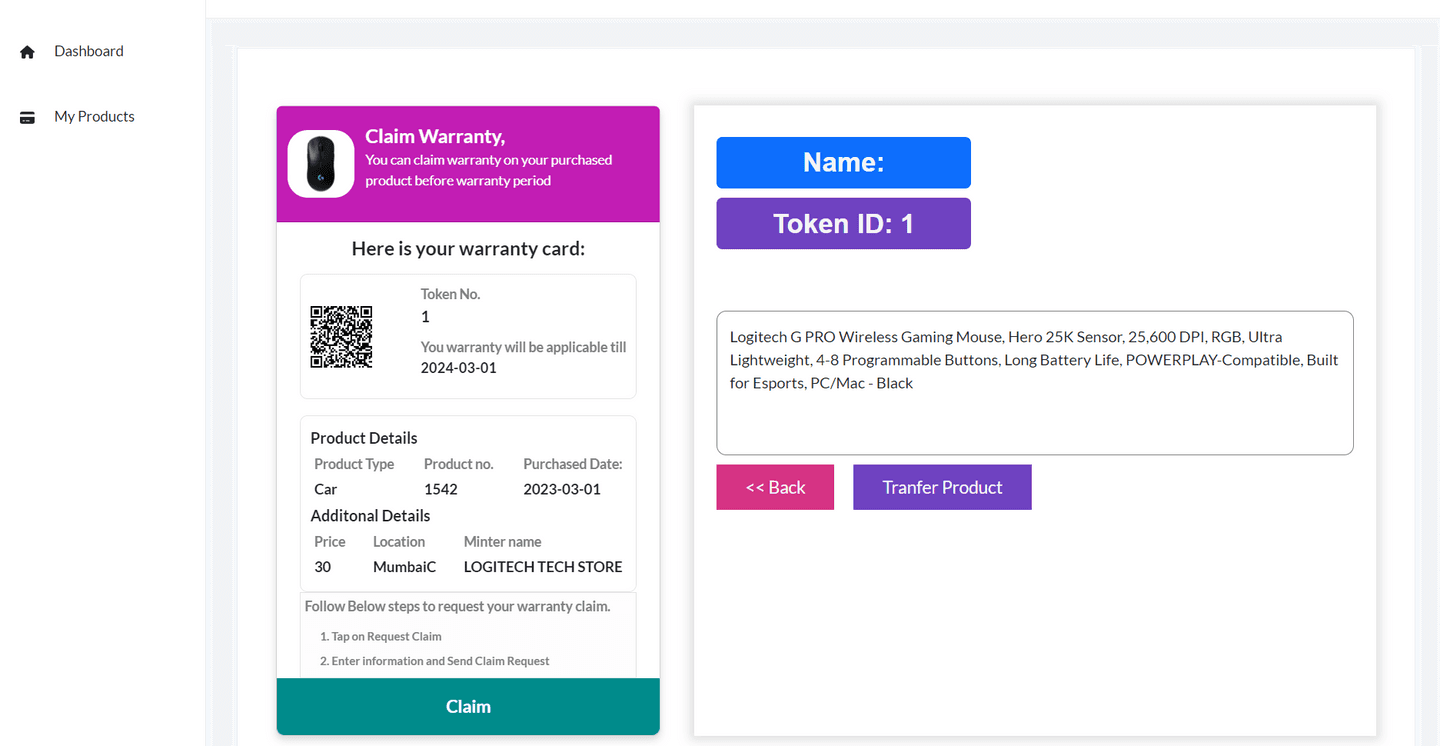Select the warranty date 2024-03-01

(x=459, y=368)
